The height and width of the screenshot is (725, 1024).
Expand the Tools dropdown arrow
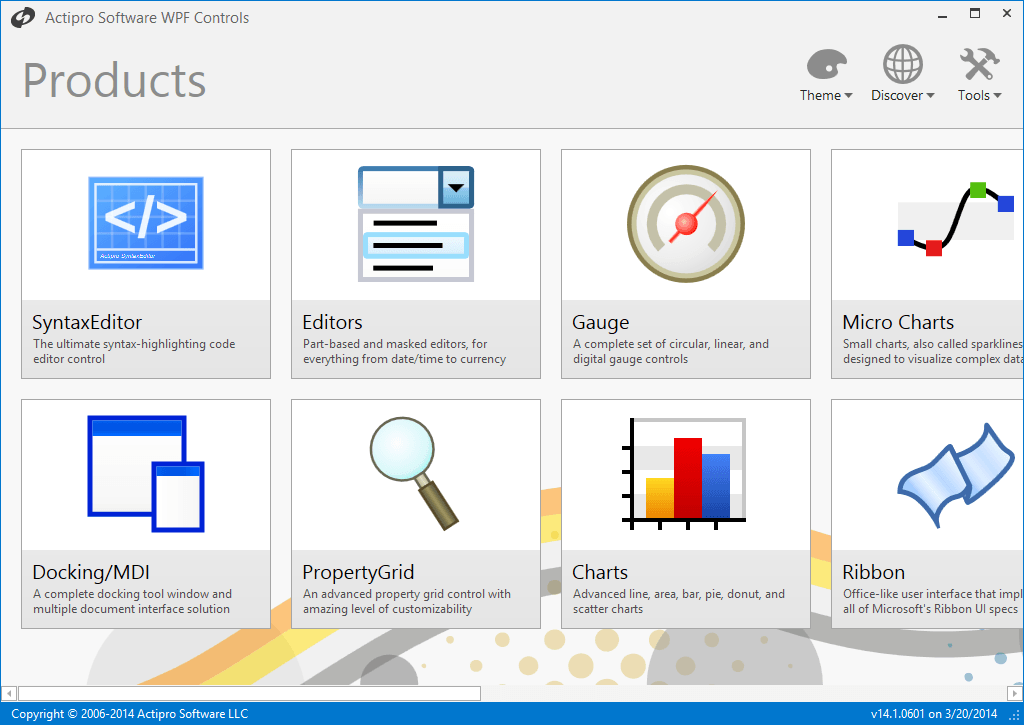coord(997,96)
